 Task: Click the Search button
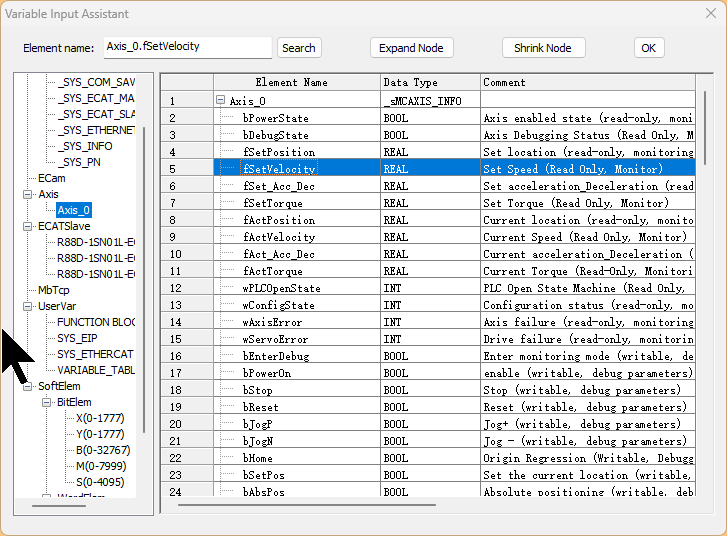pos(299,48)
